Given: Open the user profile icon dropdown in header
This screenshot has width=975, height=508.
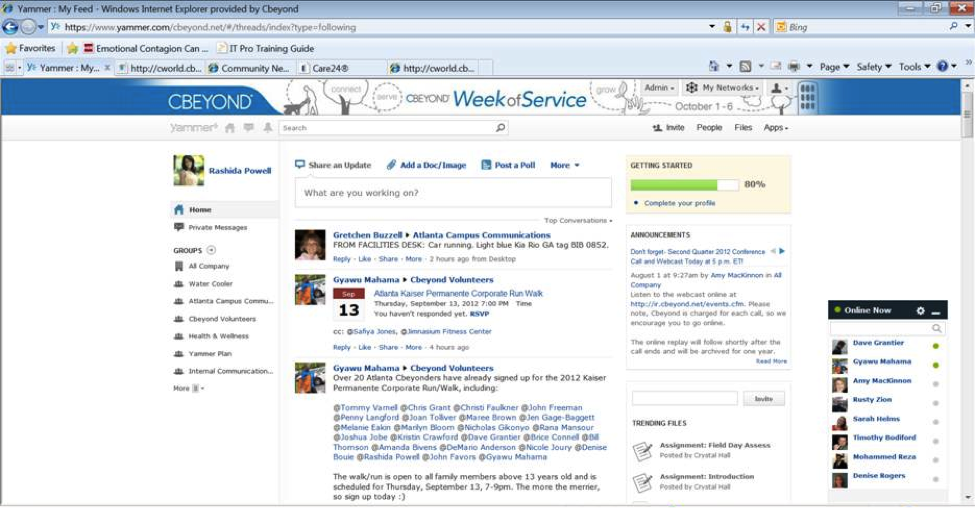Looking at the screenshot, I should pyautogui.click(x=779, y=88).
